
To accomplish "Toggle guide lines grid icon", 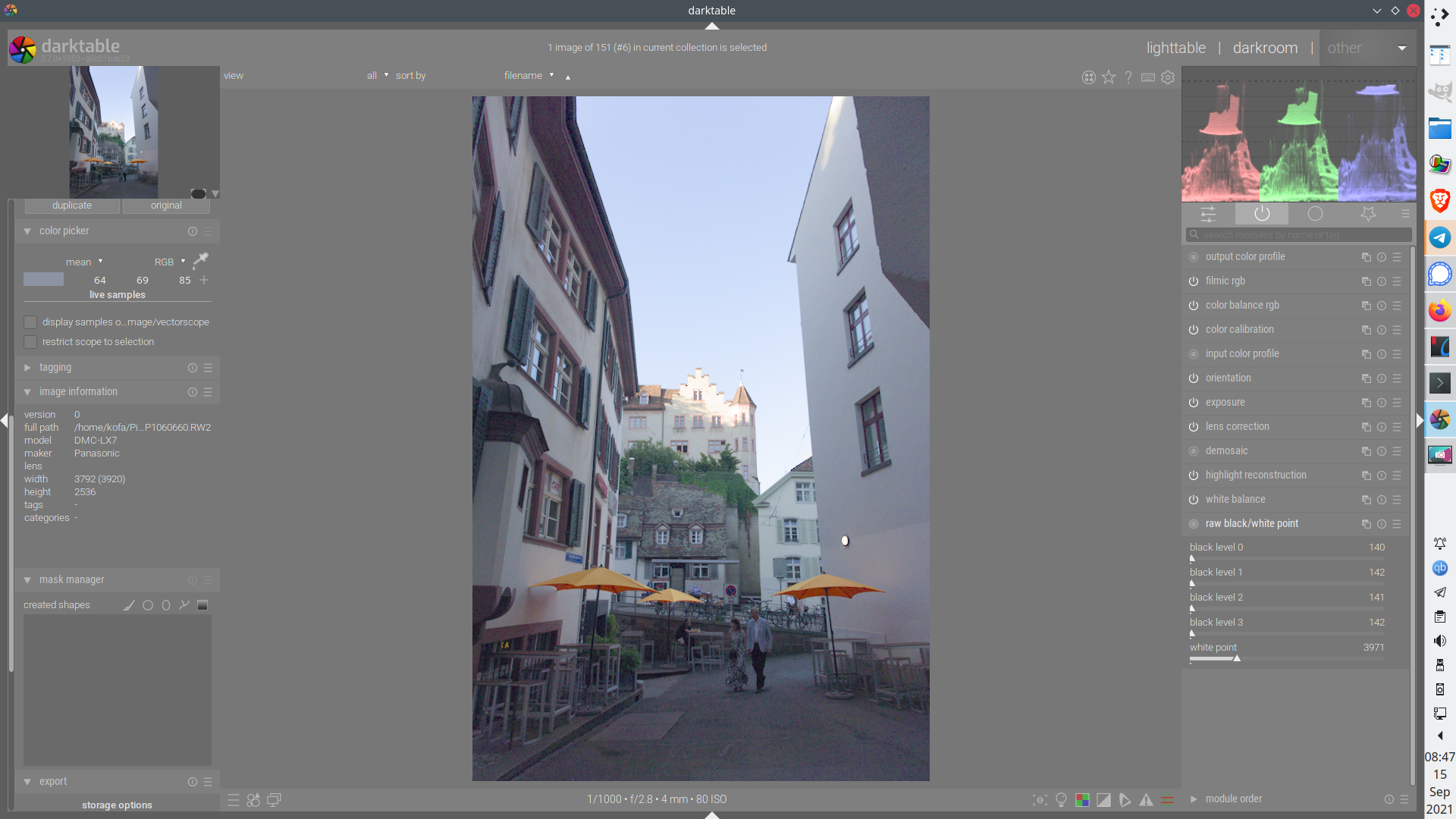I will [x=1167, y=799].
